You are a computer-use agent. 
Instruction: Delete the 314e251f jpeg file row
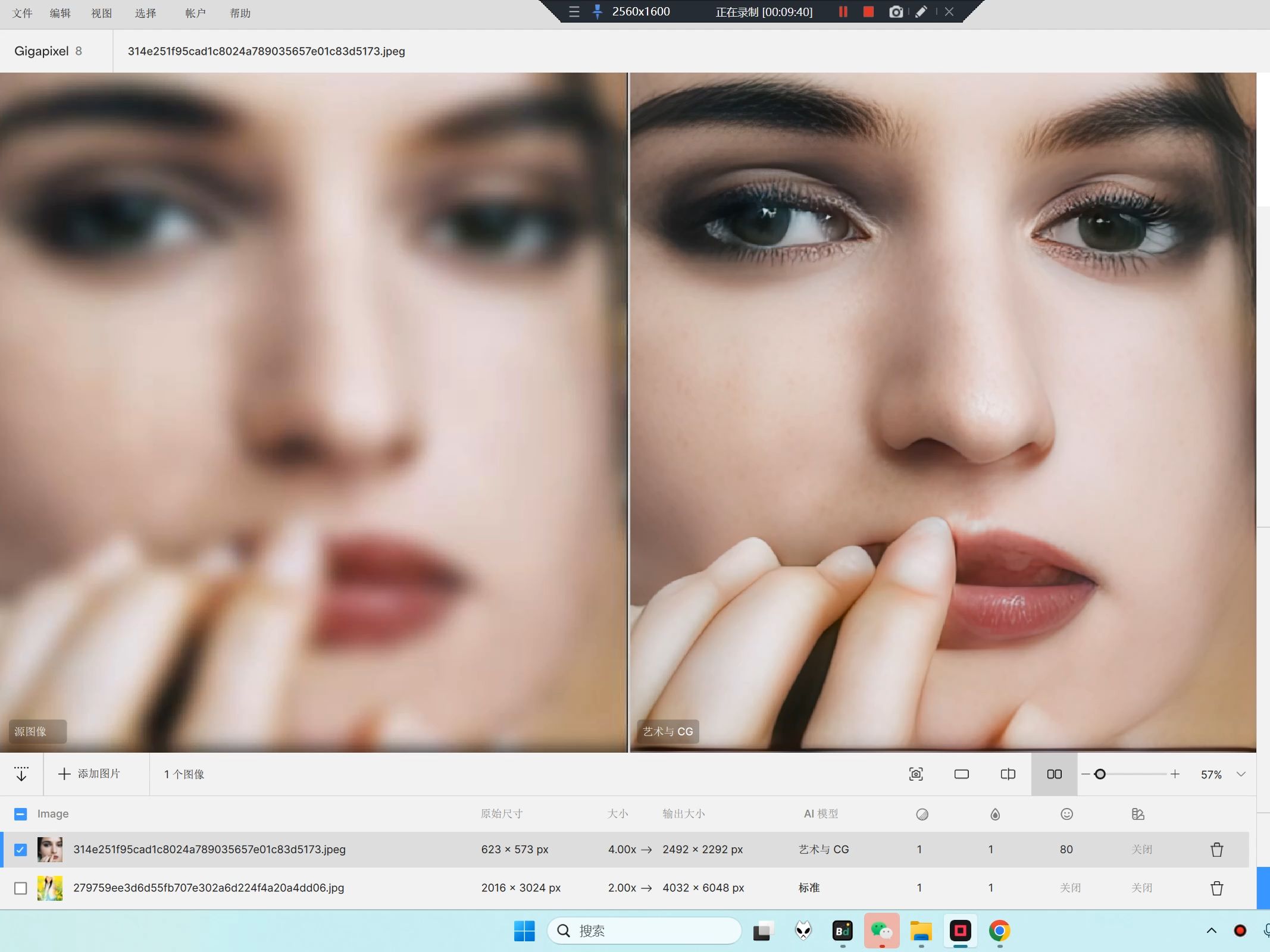1216,850
